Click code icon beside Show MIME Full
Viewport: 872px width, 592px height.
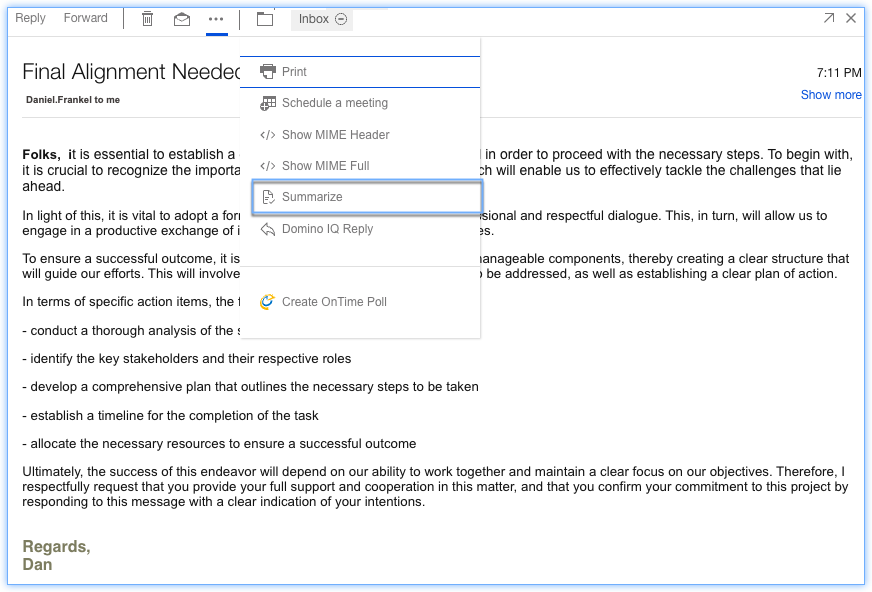pyautogui.click(x=267, y=166)
